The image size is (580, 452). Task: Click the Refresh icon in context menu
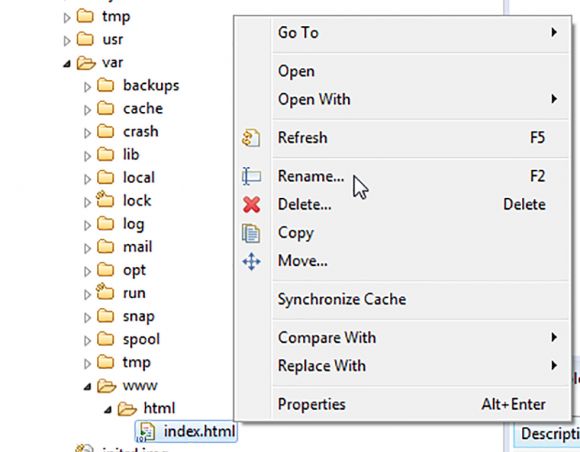click(251, 138)
